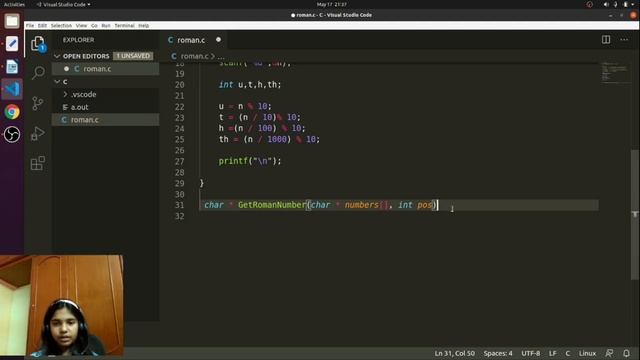Image resolution: width=640 pixels, height=360 pixels.
Task: Click line number 32 in gutter
Action: [x=180, y=216]
